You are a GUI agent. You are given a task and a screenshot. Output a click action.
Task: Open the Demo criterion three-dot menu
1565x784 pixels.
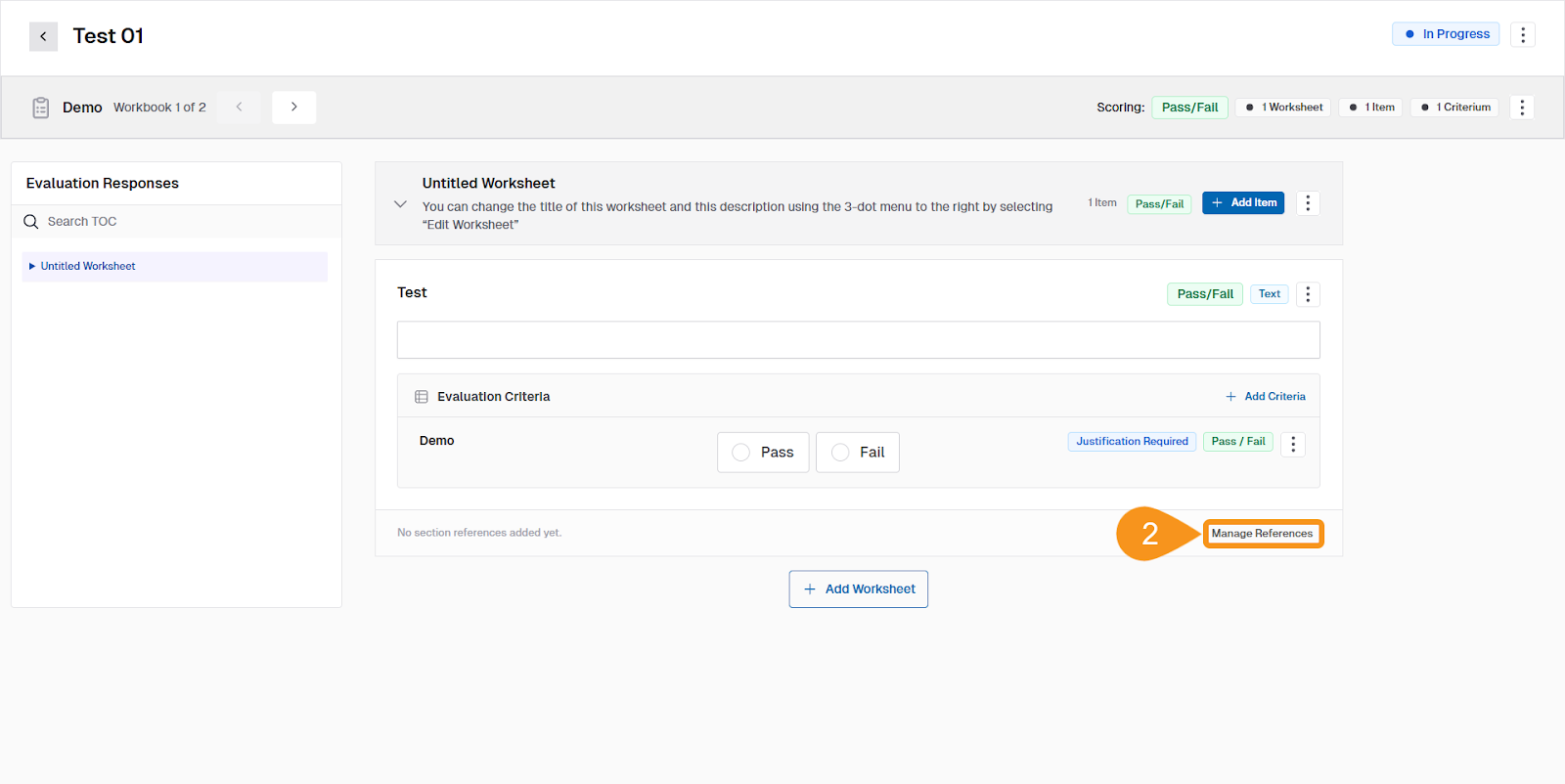coord(1292,445)
